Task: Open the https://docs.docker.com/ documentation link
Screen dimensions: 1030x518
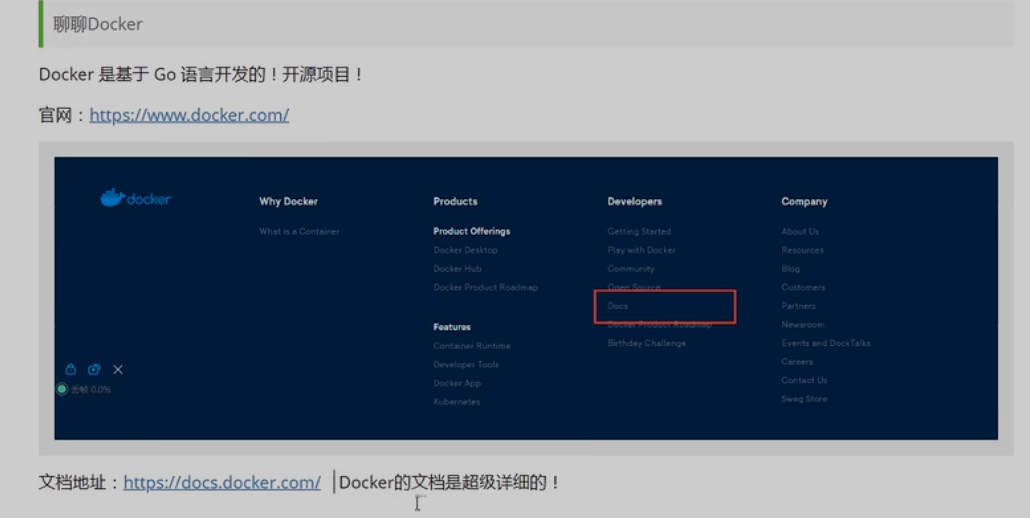Action: (222, 483)
